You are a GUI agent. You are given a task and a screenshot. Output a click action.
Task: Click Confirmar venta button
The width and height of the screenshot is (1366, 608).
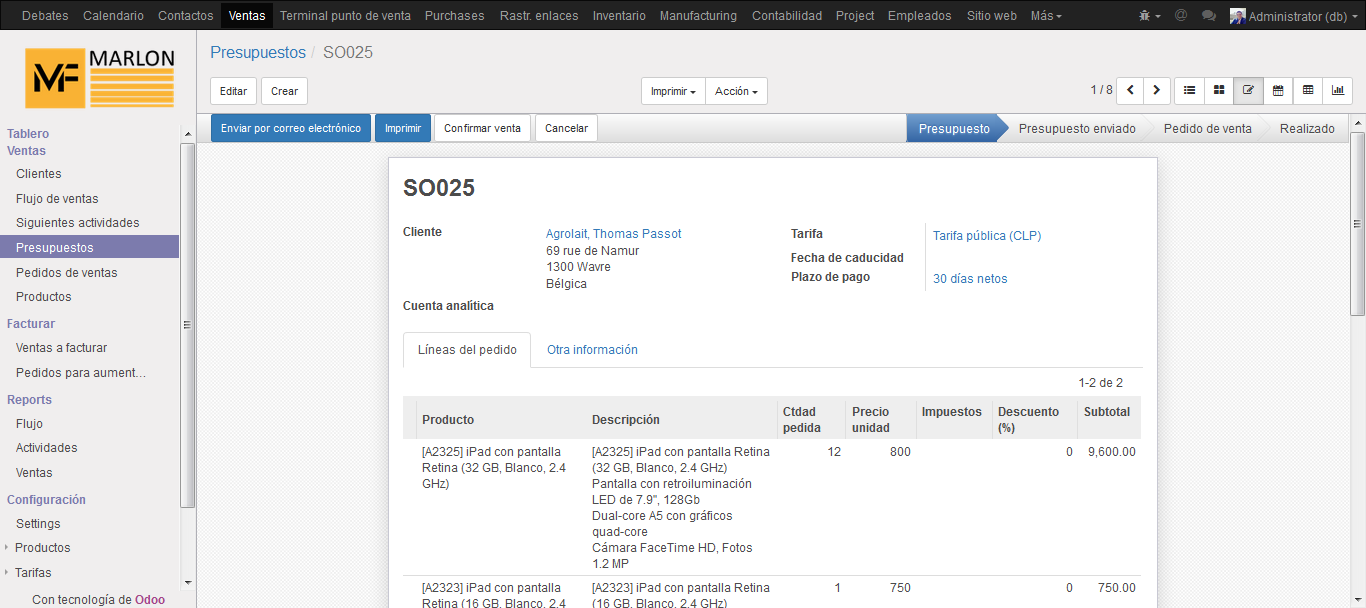[482, 128]
